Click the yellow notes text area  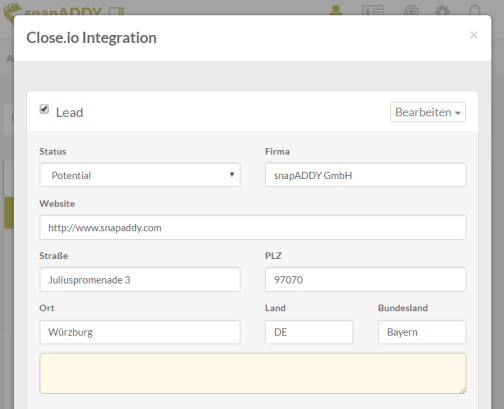[x=253, y=373]
